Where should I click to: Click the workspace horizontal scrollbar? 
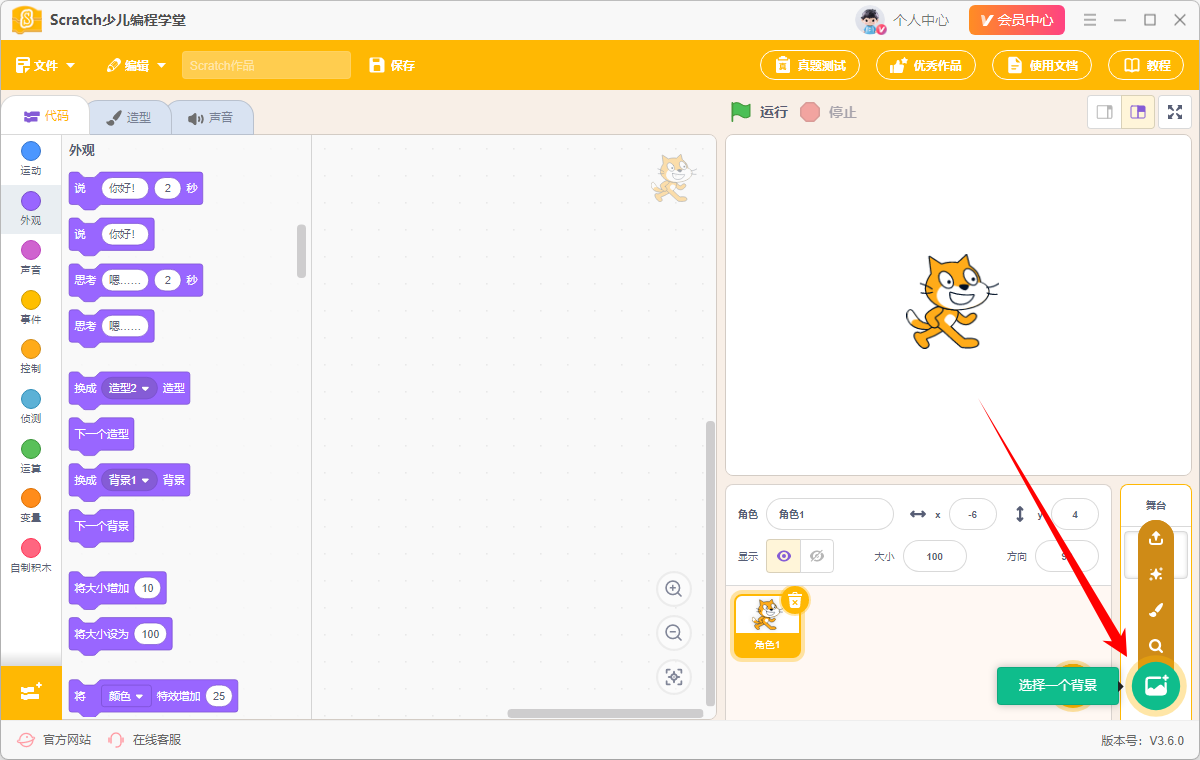click(604, 713)
